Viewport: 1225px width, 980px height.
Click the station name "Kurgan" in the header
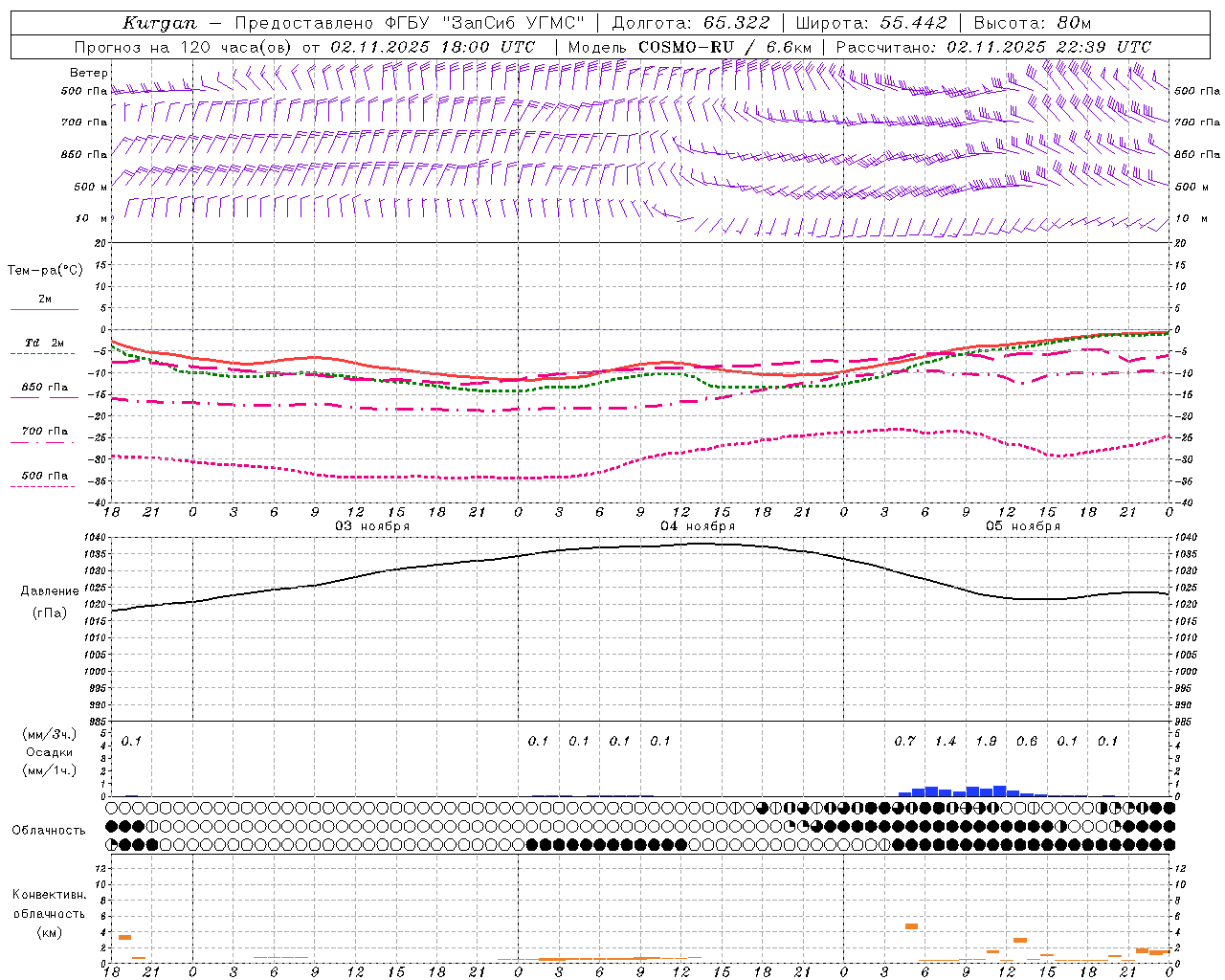coord(160,23)
